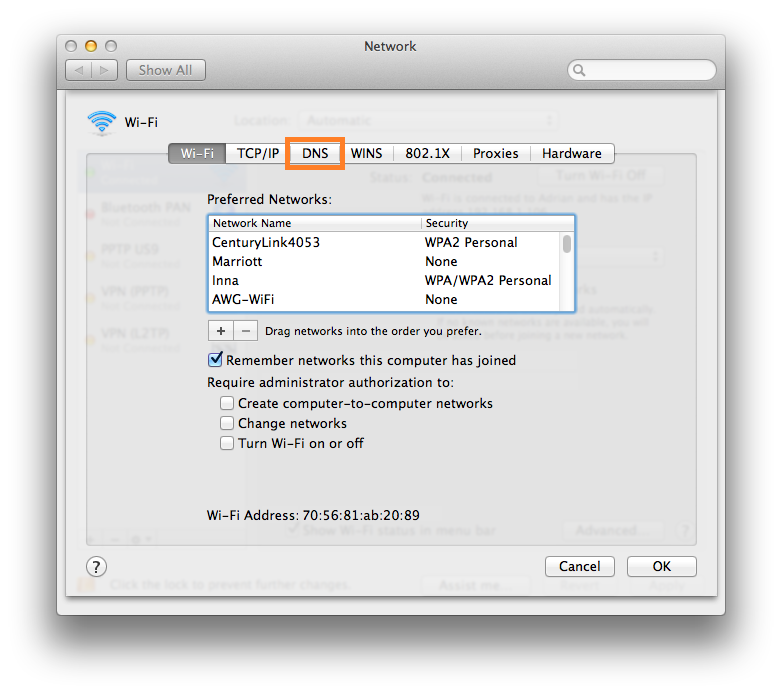Click the forward navigation arrow
Viewport: 782px width, 694px height.
click(x=106, y=70)
